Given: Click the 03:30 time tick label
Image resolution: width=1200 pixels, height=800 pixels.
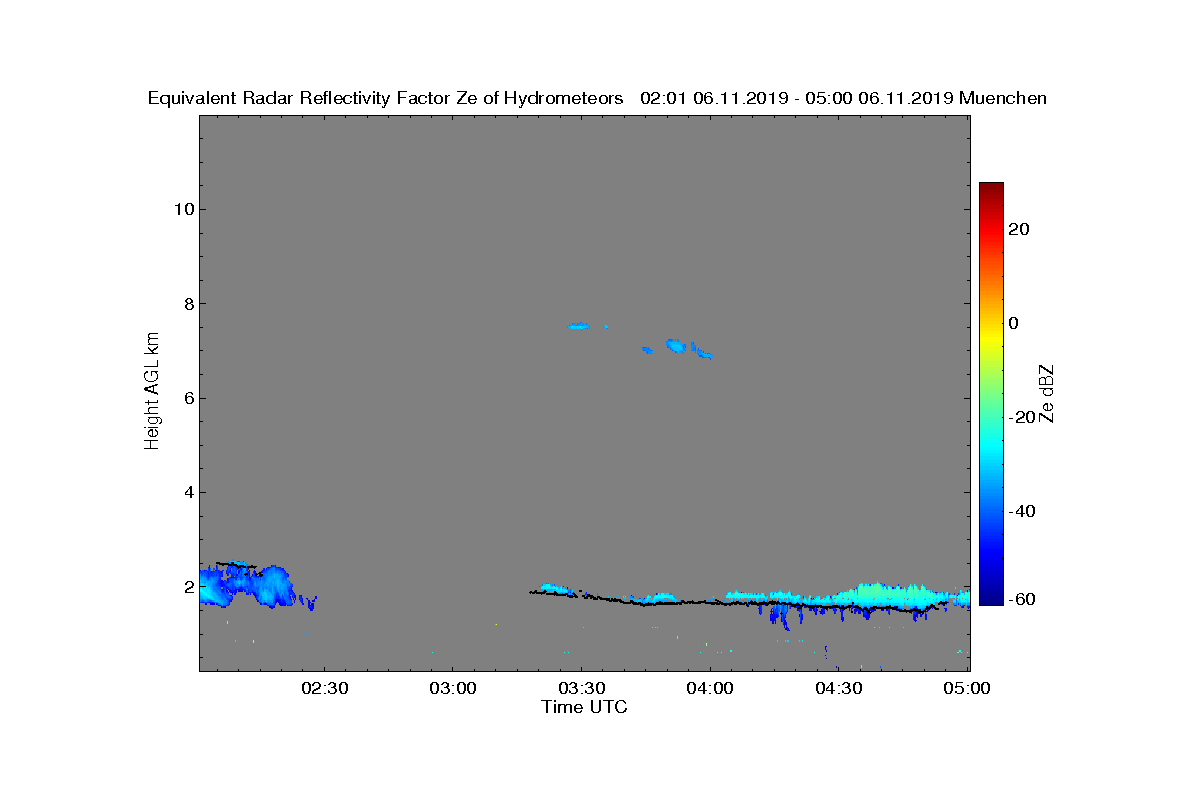Looking at the screenshot, I should (x=581, y=688).
